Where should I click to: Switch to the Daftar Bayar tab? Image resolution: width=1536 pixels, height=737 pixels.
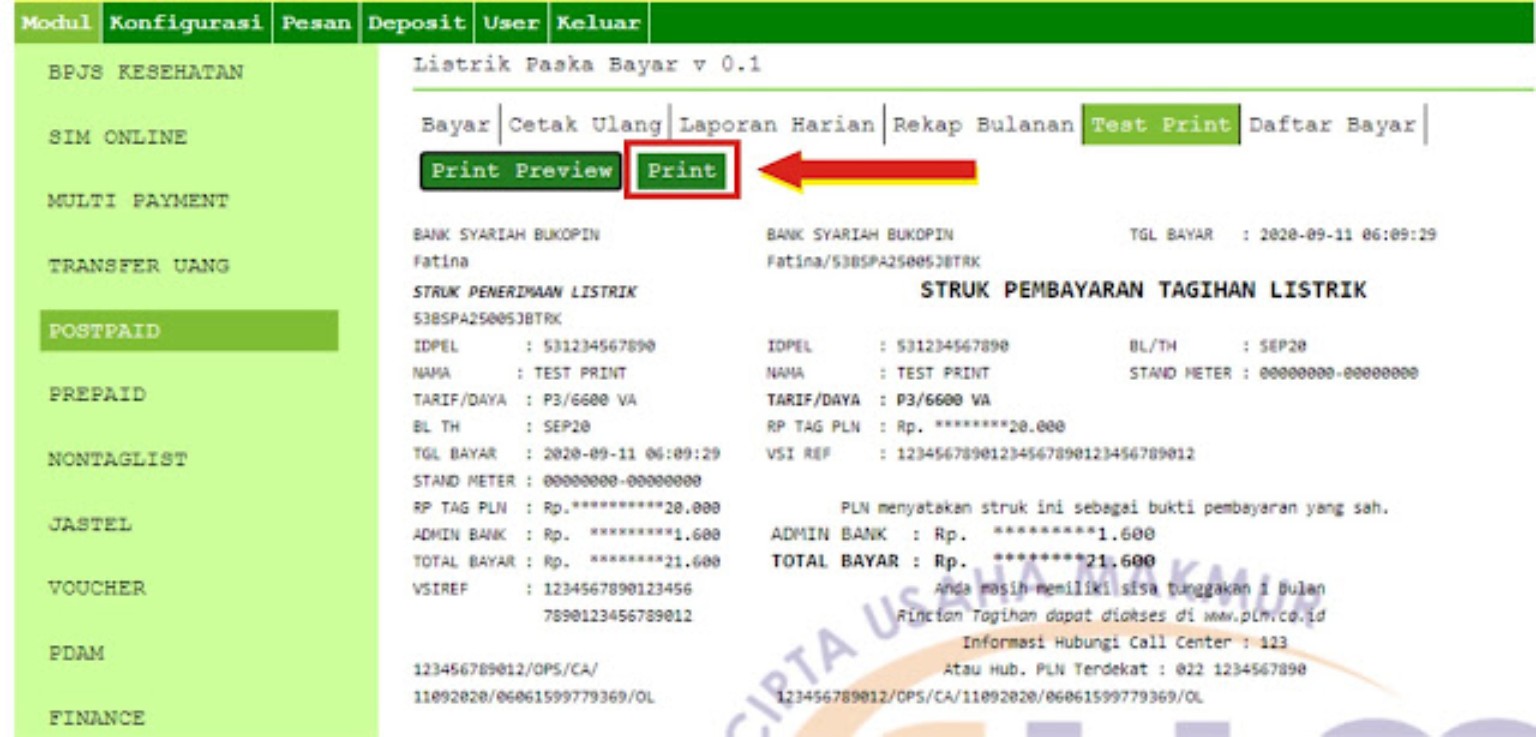pos(1332,125)
